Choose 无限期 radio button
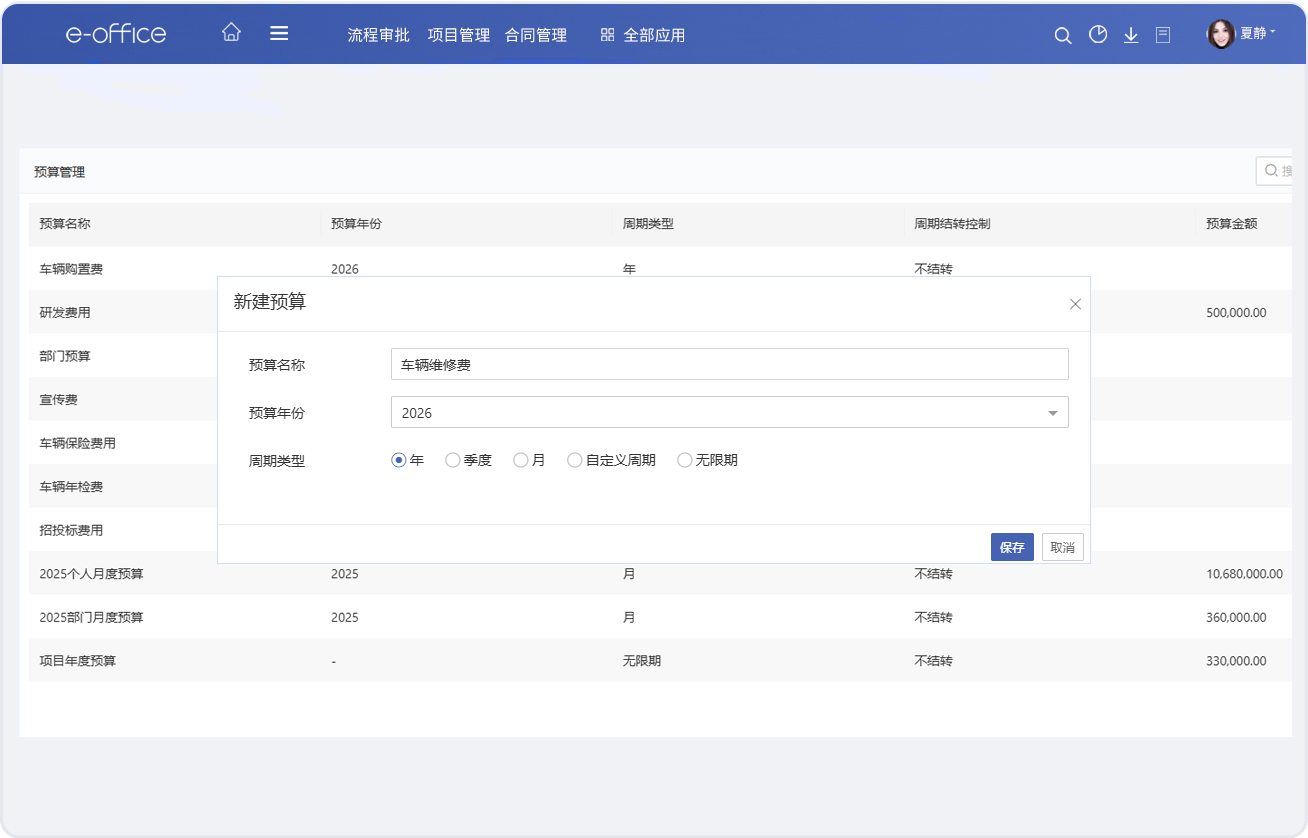 pos(685,461)
